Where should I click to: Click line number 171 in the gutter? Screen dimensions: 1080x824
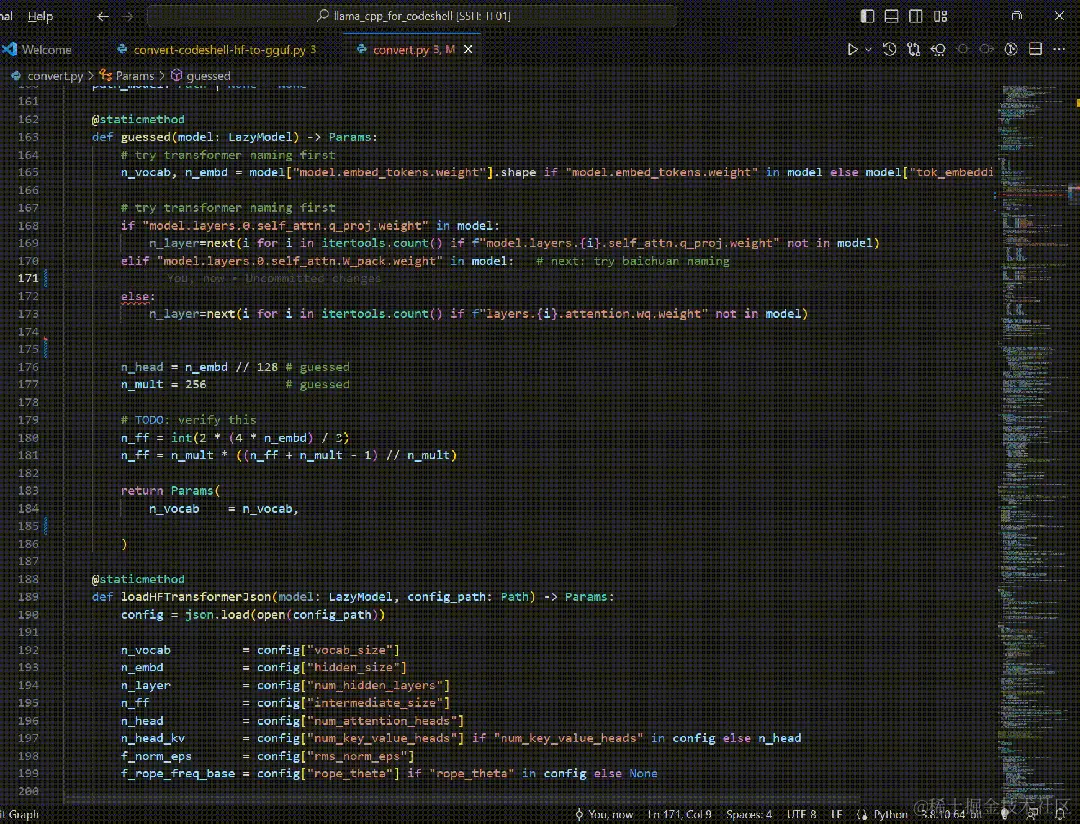28,278
